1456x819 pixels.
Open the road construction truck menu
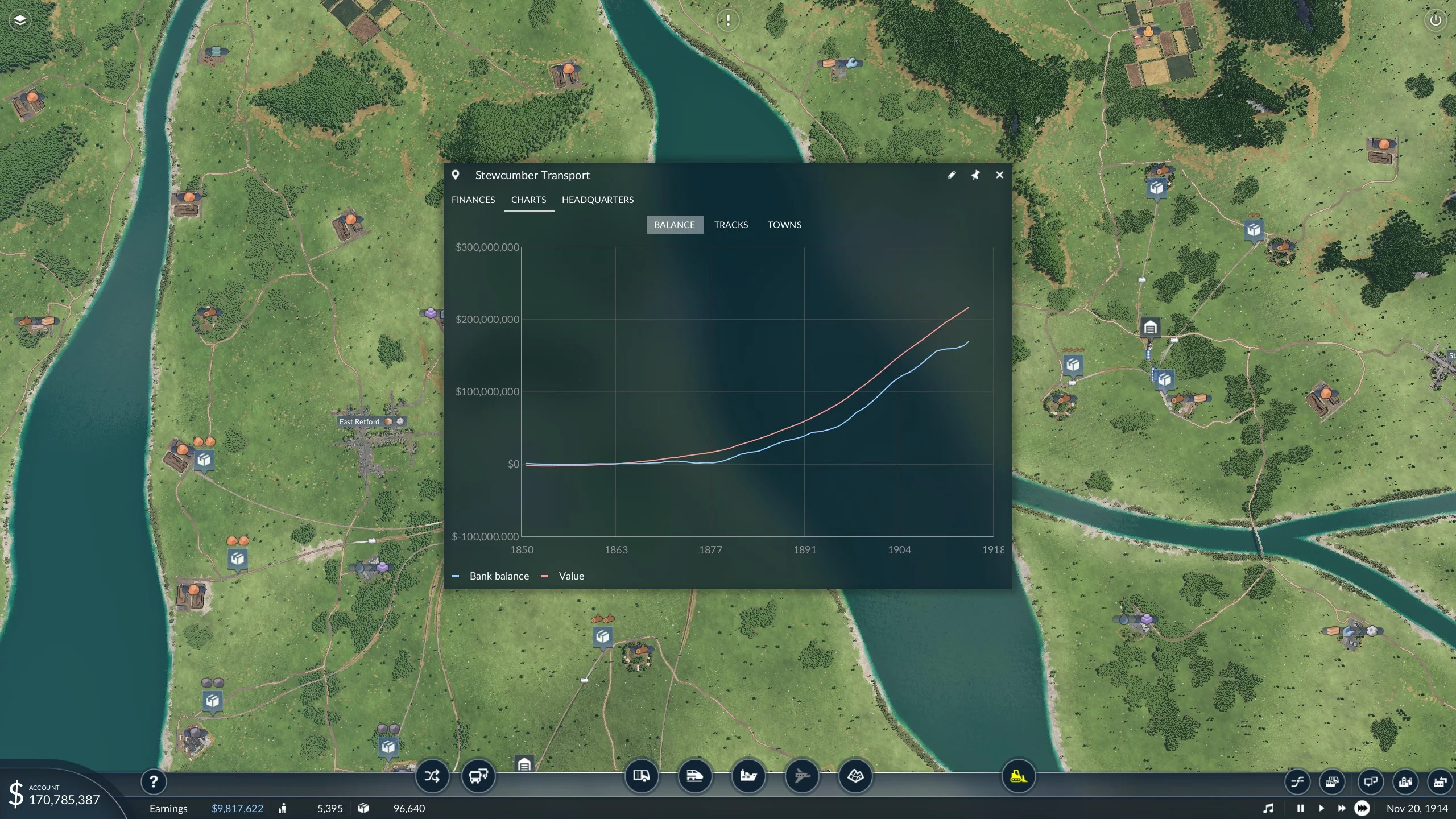642,776
